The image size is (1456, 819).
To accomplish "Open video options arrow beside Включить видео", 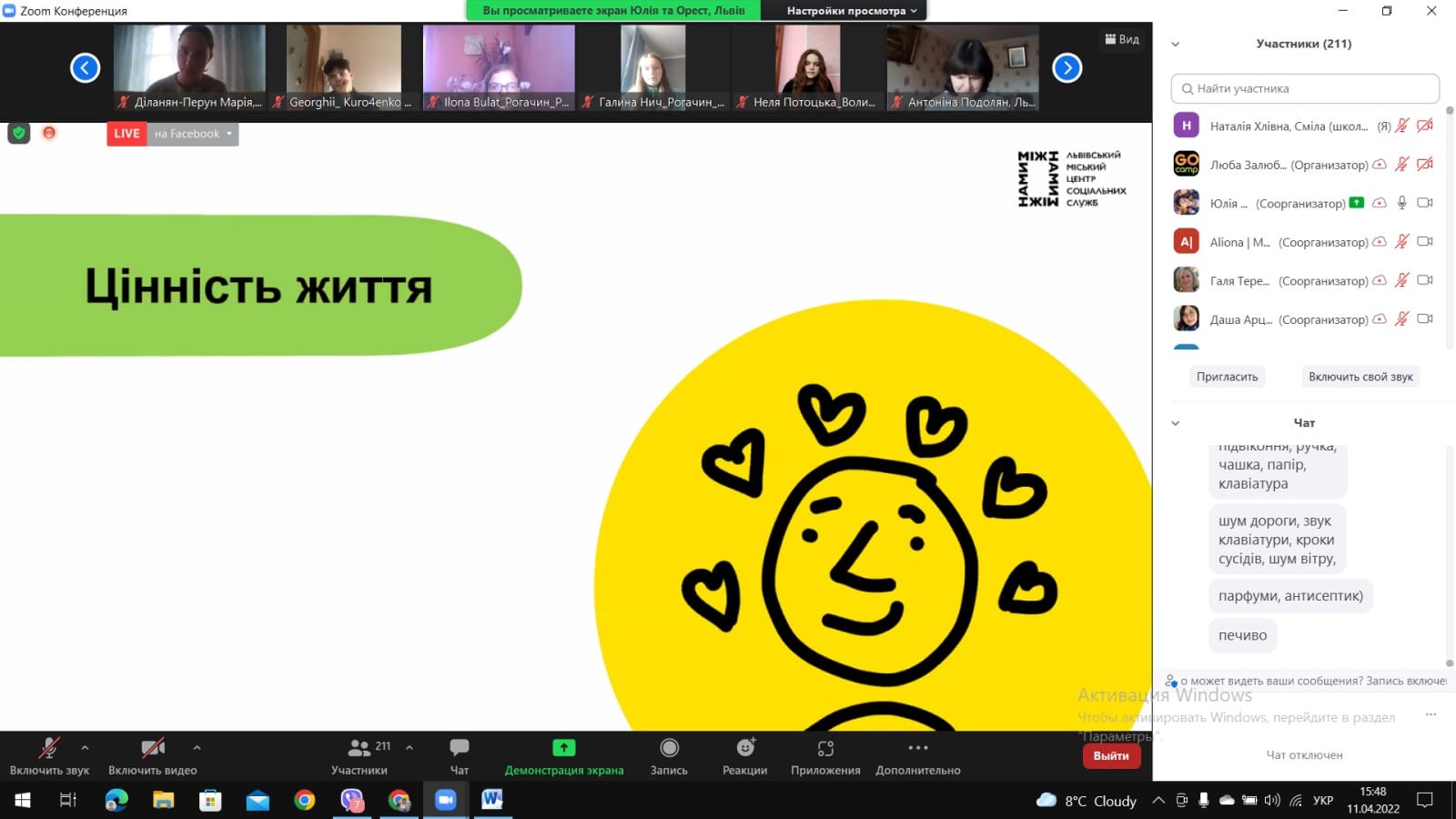I will pos(197,747).
